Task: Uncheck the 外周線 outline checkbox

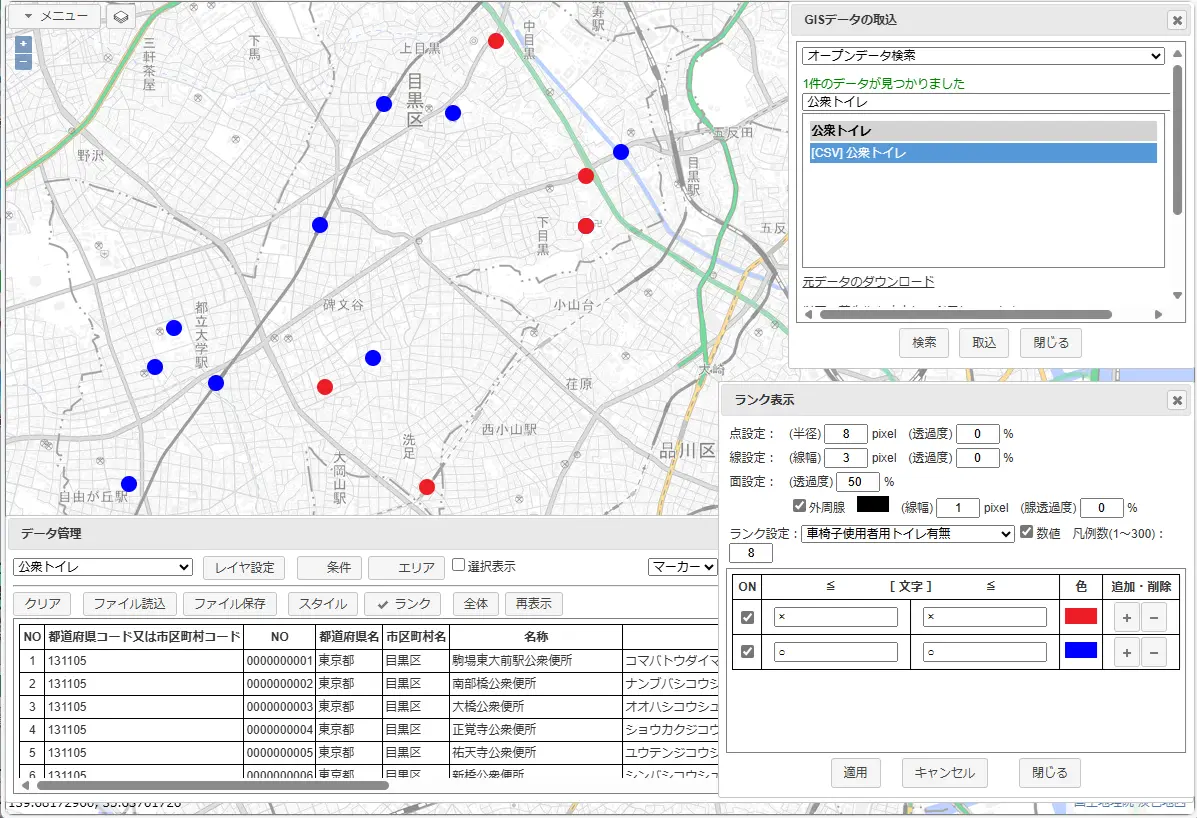Action: tap(799, 506)
